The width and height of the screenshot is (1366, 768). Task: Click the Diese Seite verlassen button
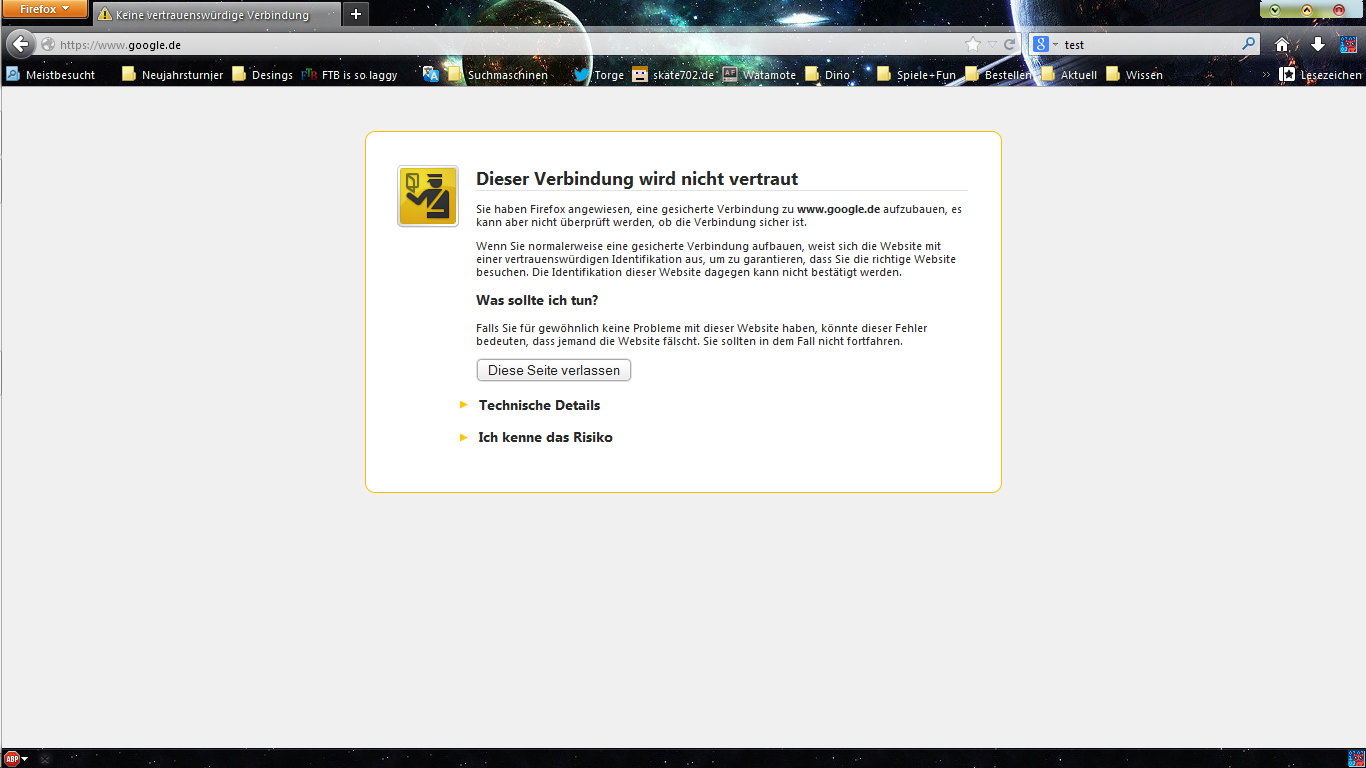coord(553,370)
